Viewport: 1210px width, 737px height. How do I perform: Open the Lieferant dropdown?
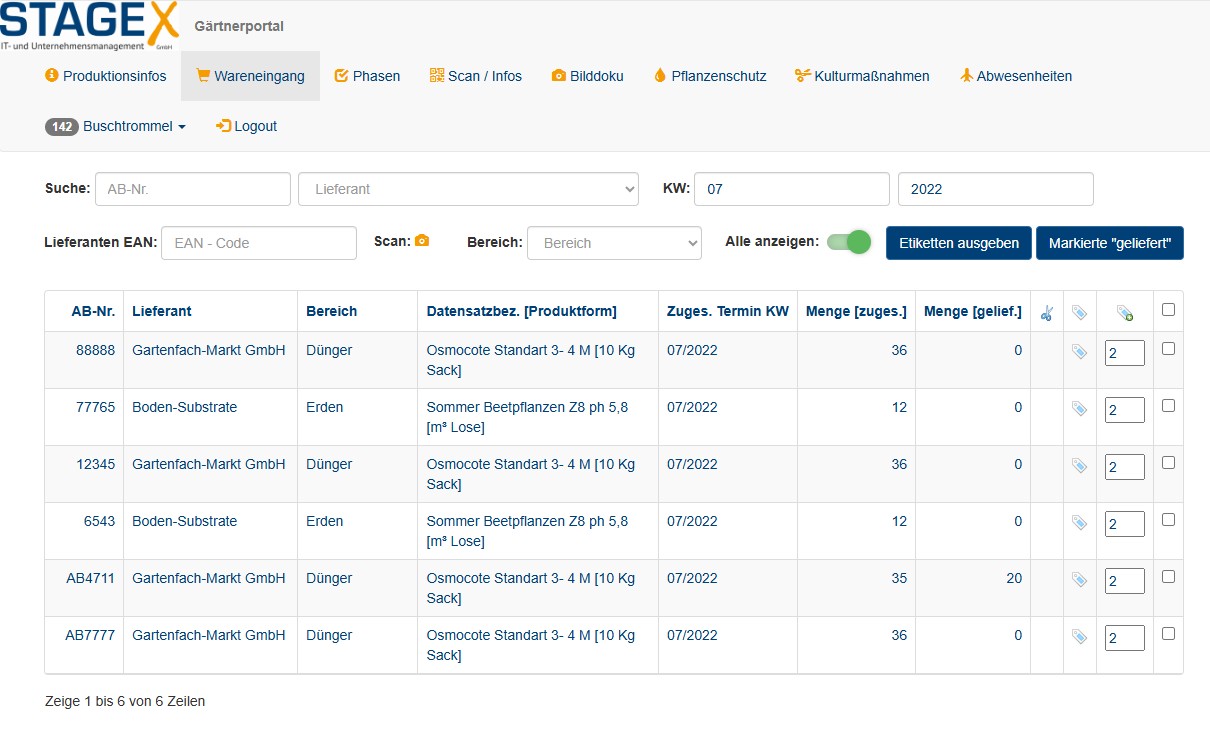pyautogui.click(x=468, y=189)
